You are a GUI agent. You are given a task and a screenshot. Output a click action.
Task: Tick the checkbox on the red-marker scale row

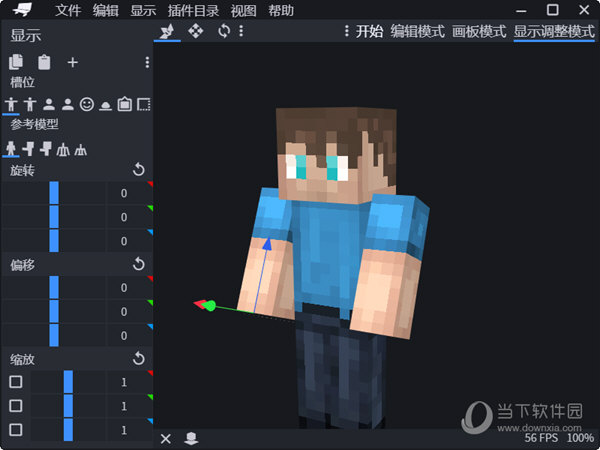point(16,382)
